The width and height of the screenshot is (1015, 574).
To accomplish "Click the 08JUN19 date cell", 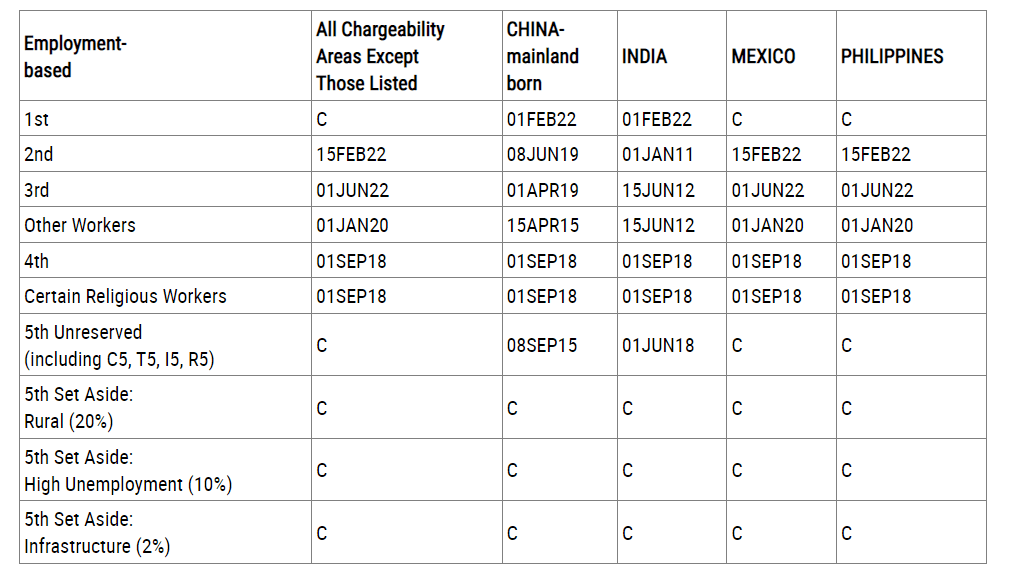I will pos(542,155).
